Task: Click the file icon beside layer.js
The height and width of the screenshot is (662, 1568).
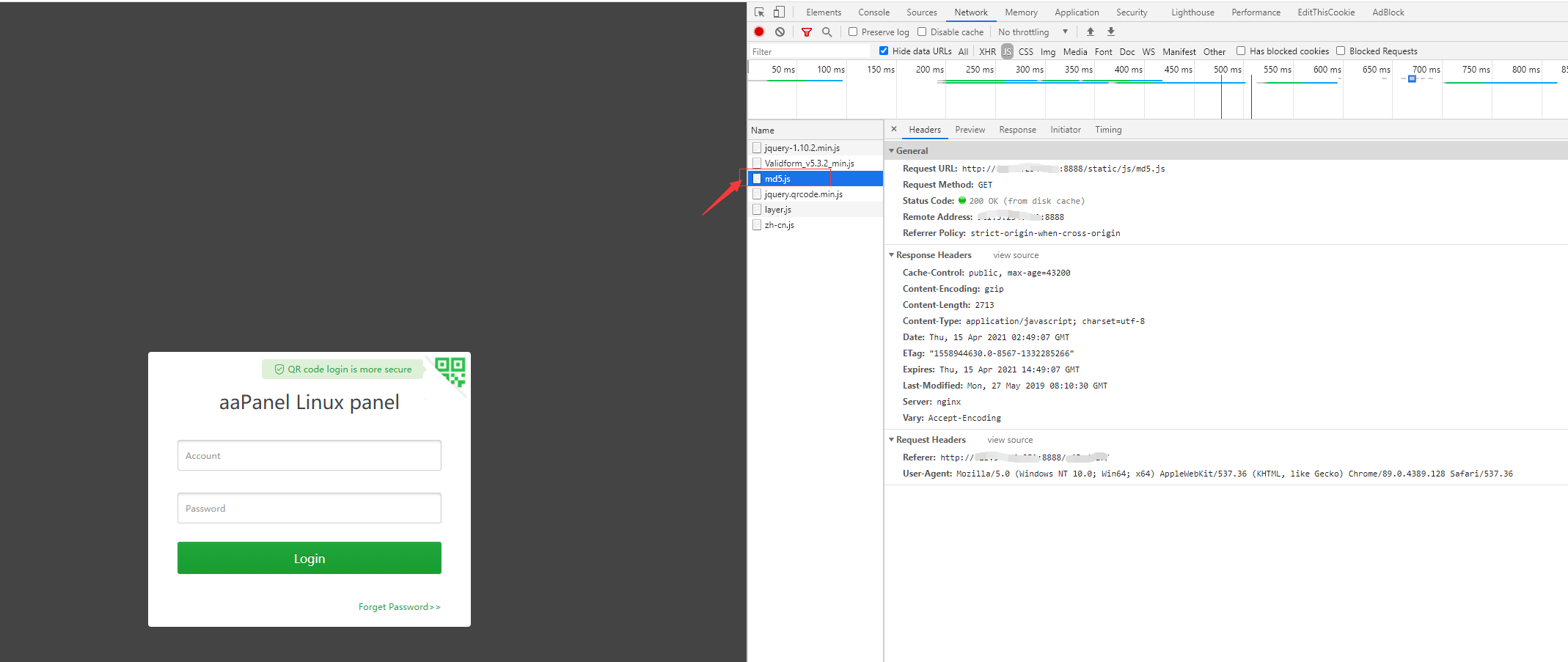Action: click(x=757, y=210)
